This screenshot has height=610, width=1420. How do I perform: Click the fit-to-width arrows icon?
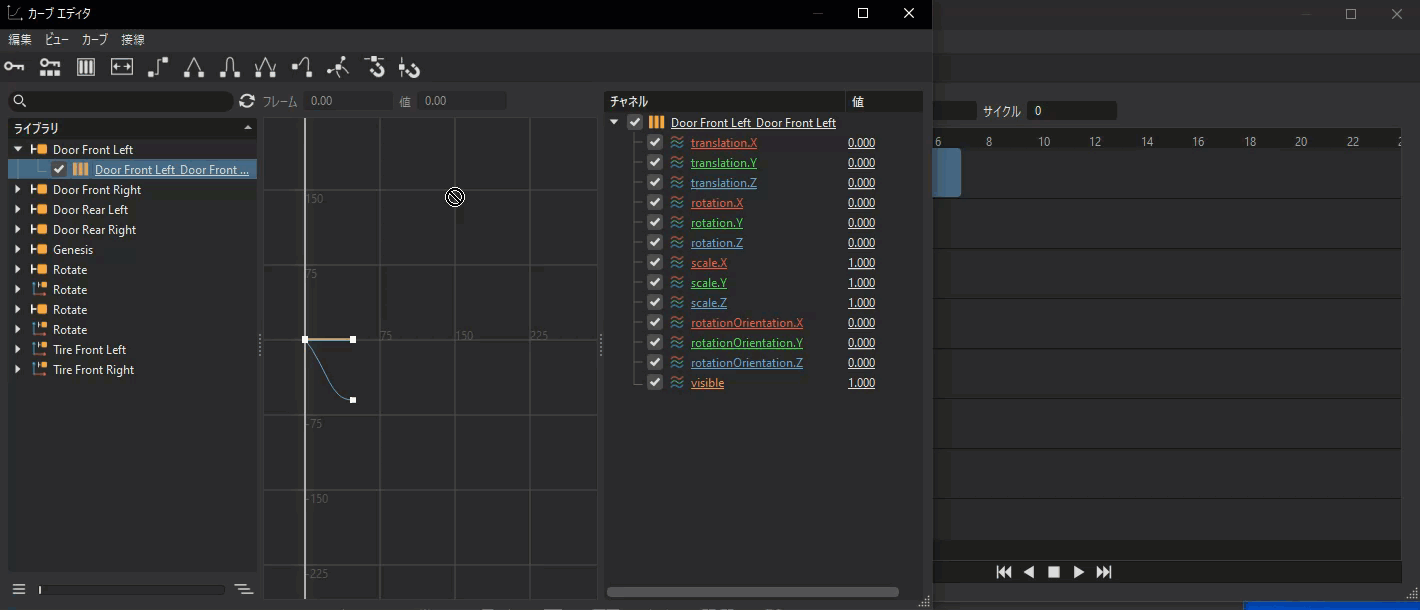point(122,67)
